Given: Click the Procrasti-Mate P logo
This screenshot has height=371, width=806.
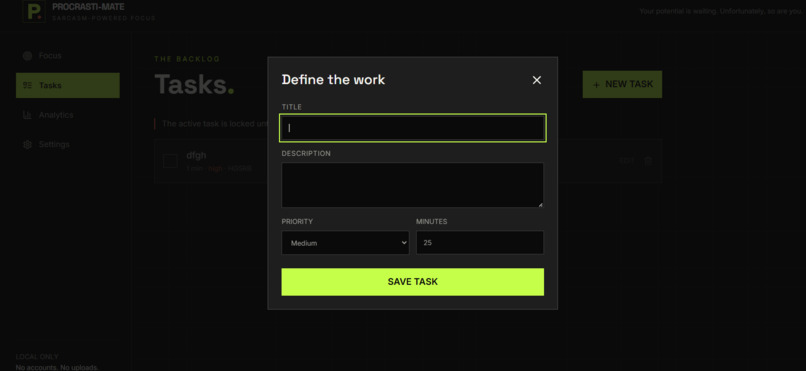Looking at the screenshot, I should click(34, 11).
